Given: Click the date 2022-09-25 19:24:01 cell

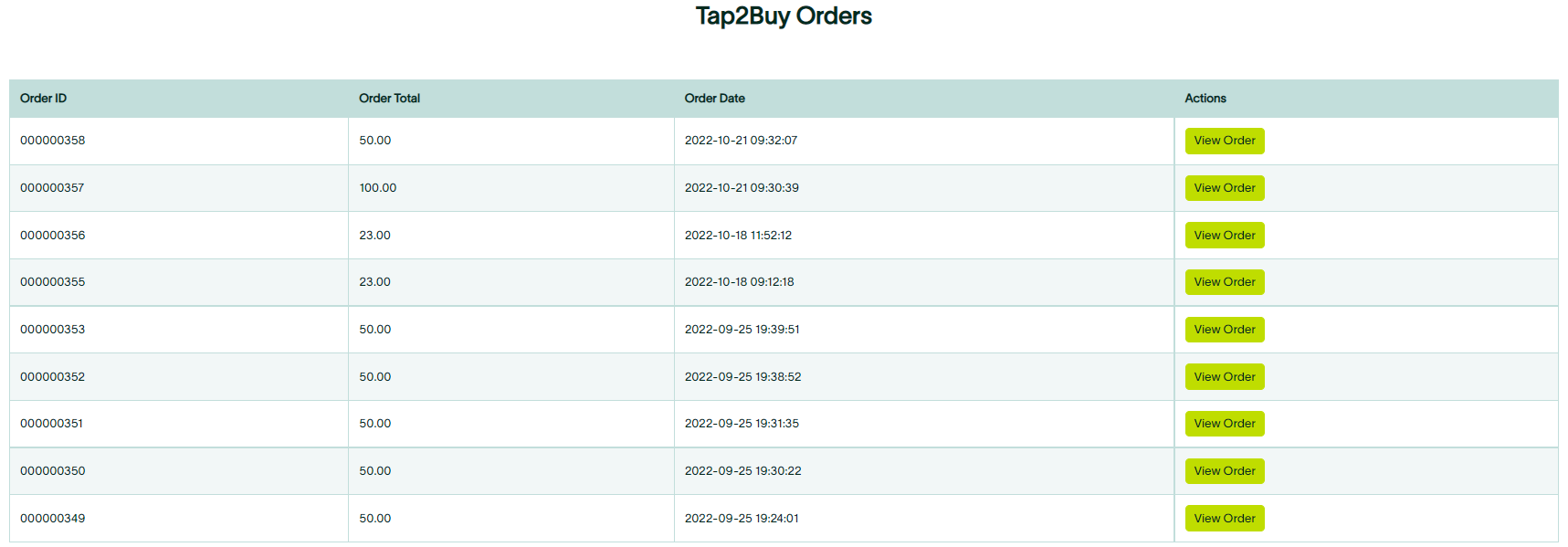Looking at the screenshot, I should coord(742,518).
